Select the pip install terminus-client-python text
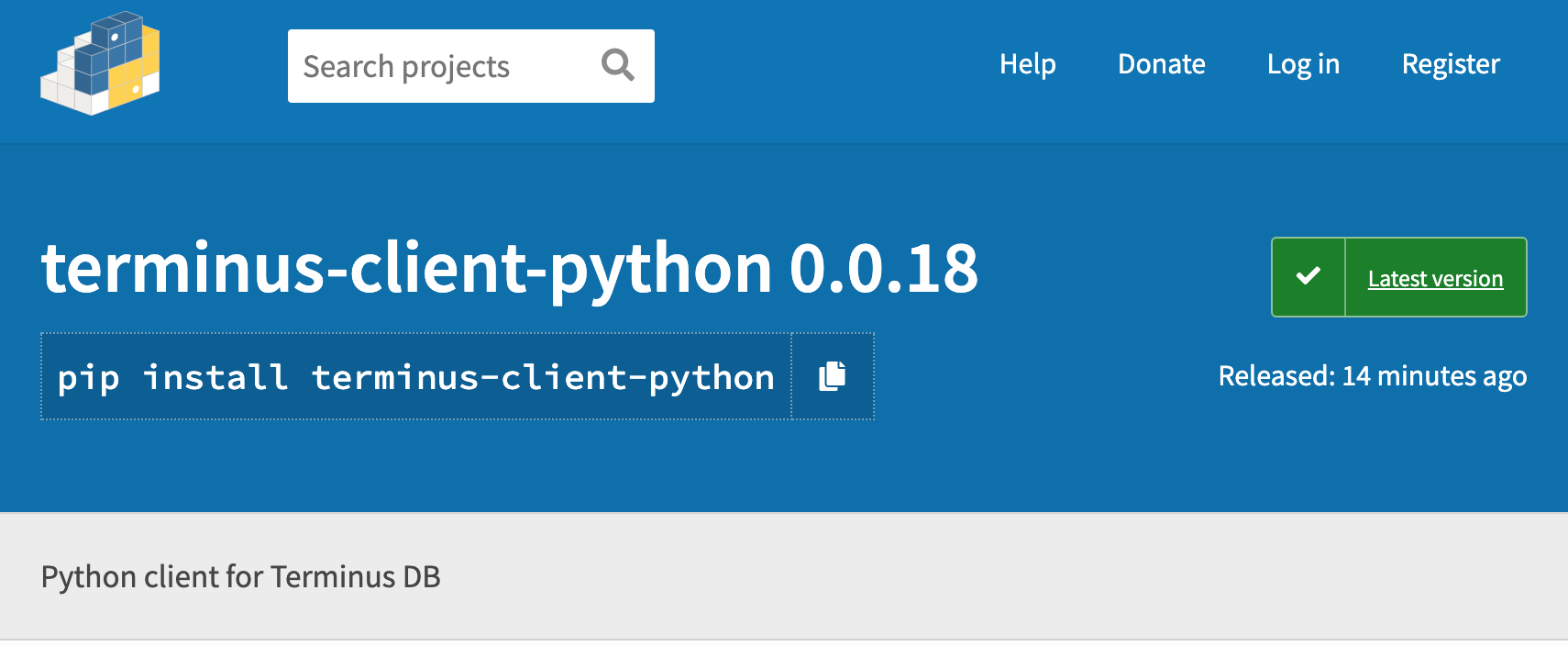The width and height of the screenshot is (1568, 646). click(415, 377)
